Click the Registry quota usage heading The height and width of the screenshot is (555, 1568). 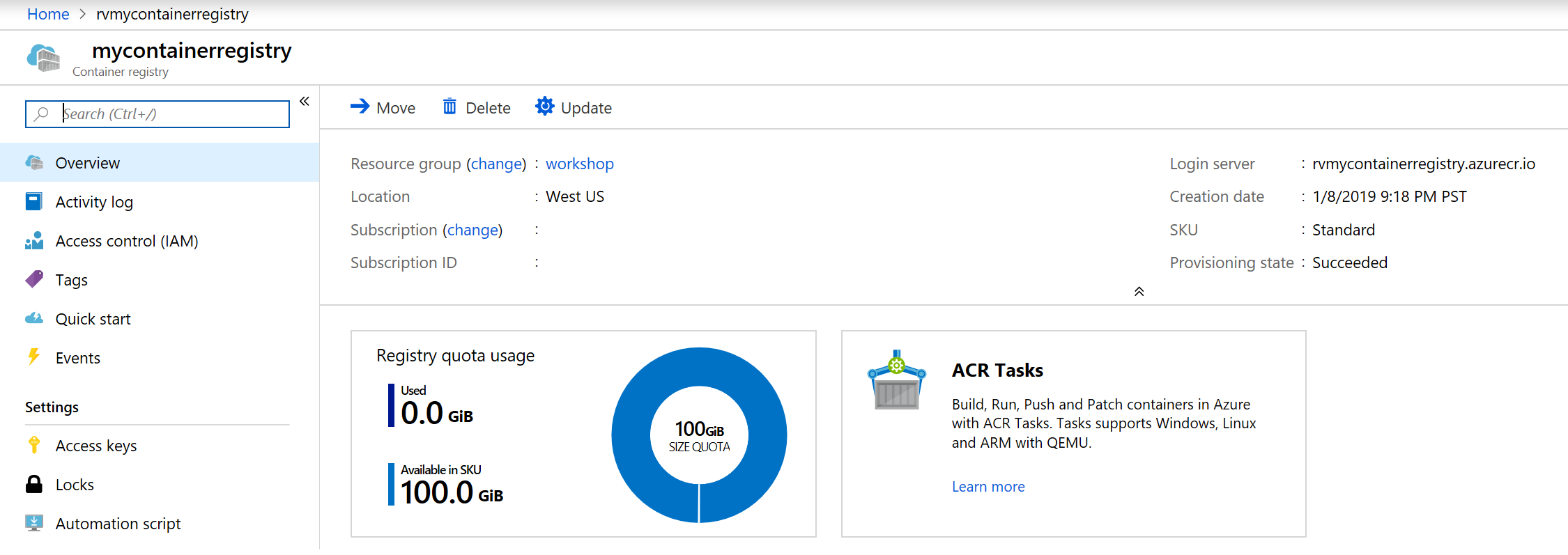456,356
